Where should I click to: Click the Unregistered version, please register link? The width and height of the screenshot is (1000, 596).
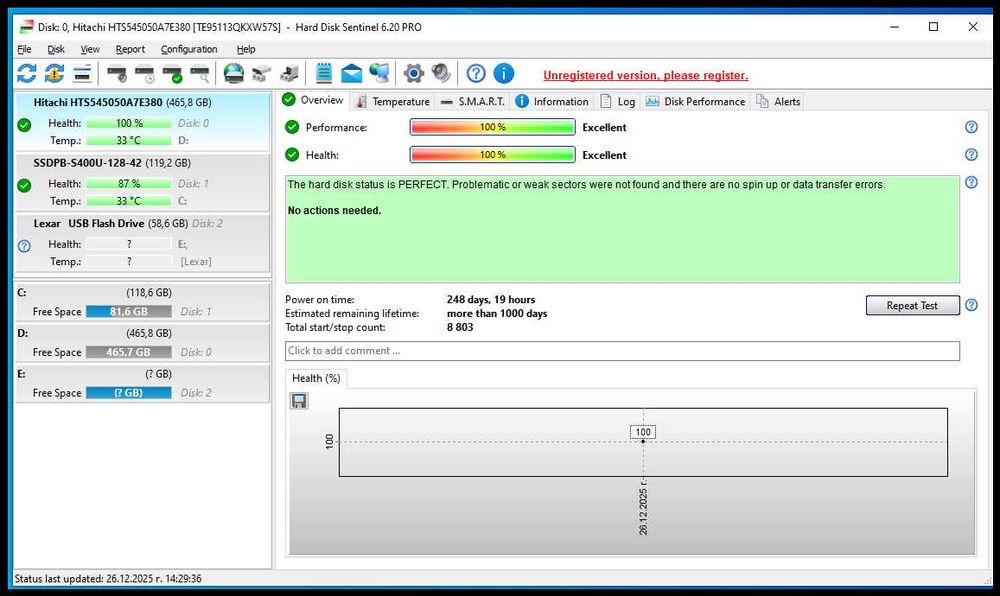[645, 75]
